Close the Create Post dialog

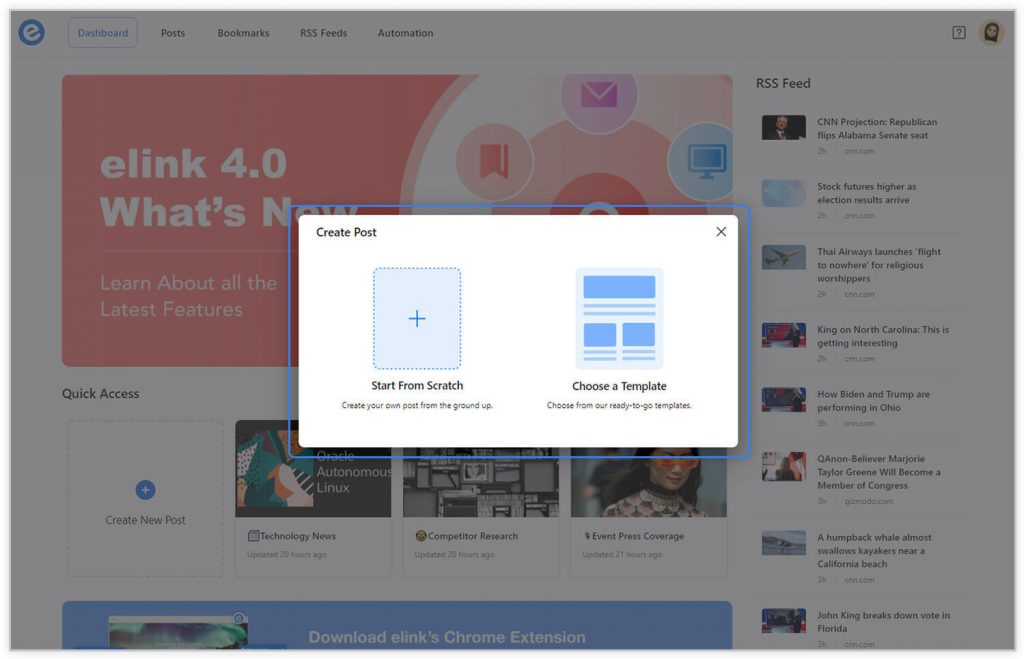coord(720,231)
